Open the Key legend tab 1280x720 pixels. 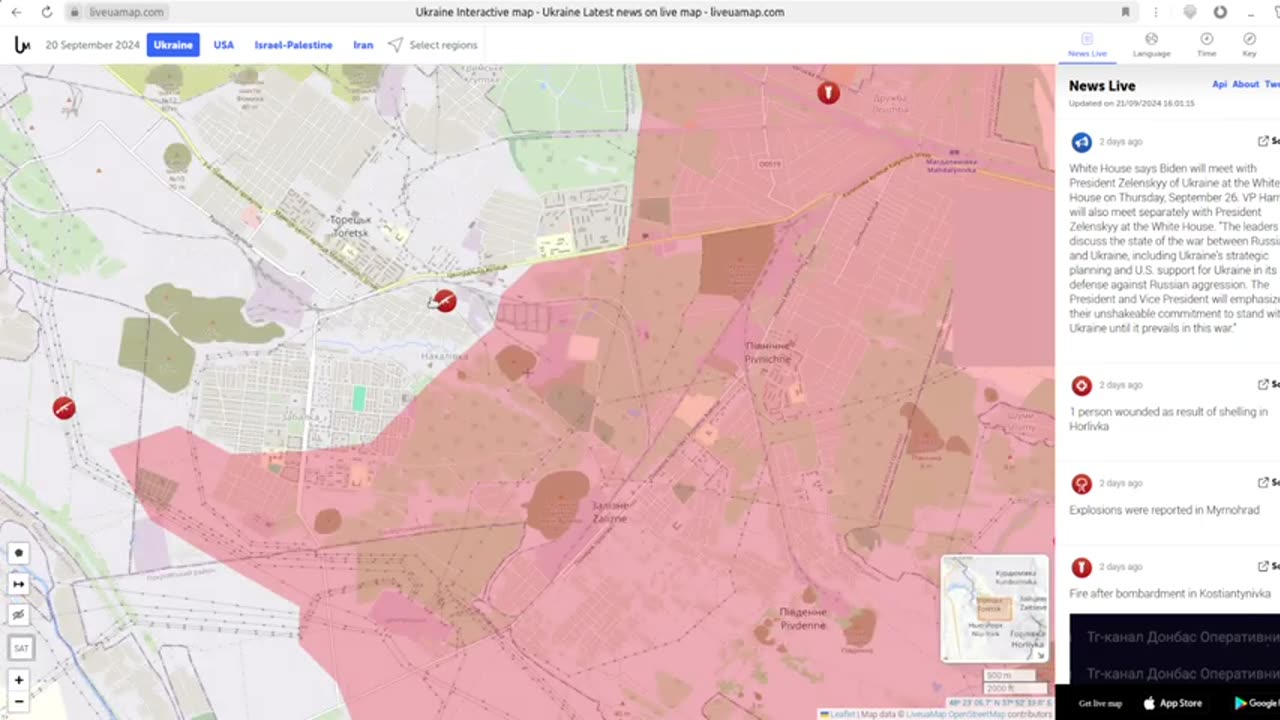[x=1249, y=45]
